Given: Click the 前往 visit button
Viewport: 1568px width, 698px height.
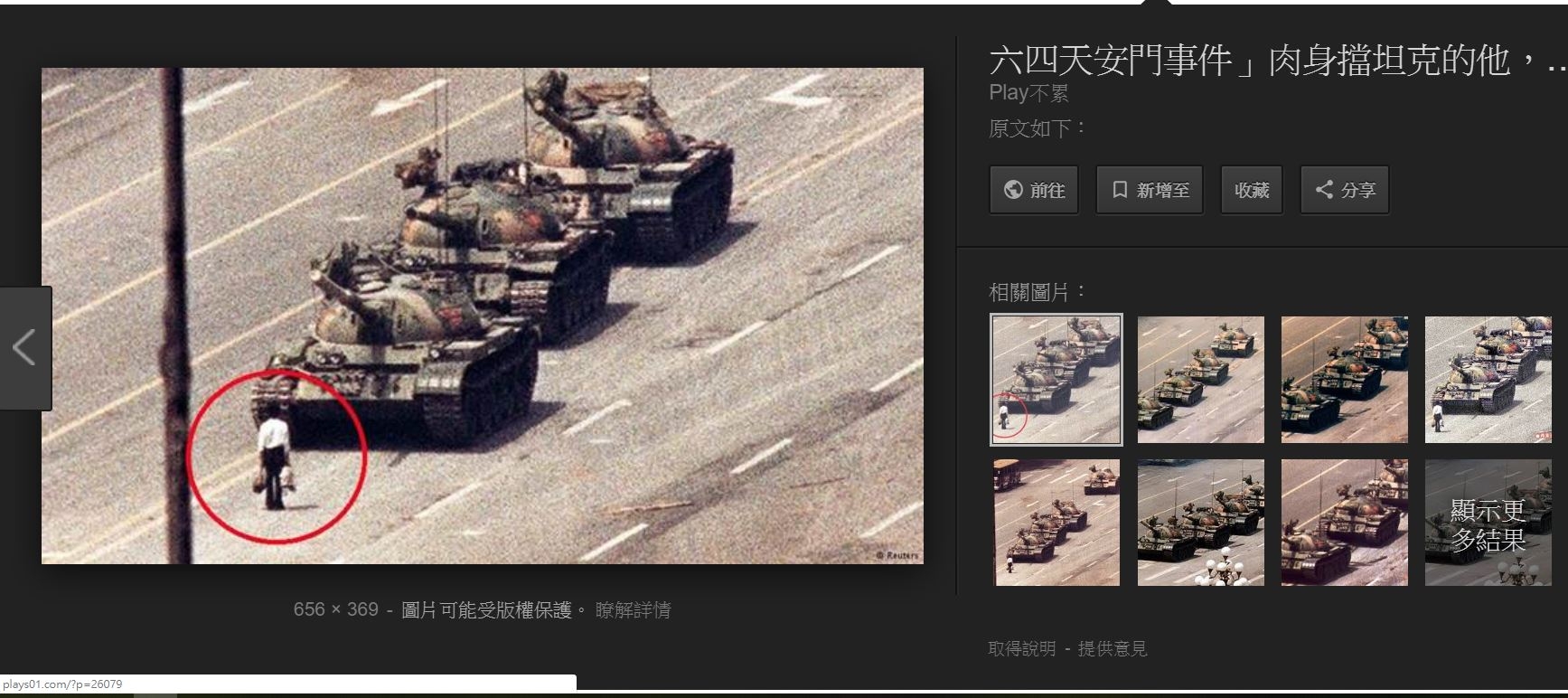Looking at the screenshot, I should (x=1034, y=190).
